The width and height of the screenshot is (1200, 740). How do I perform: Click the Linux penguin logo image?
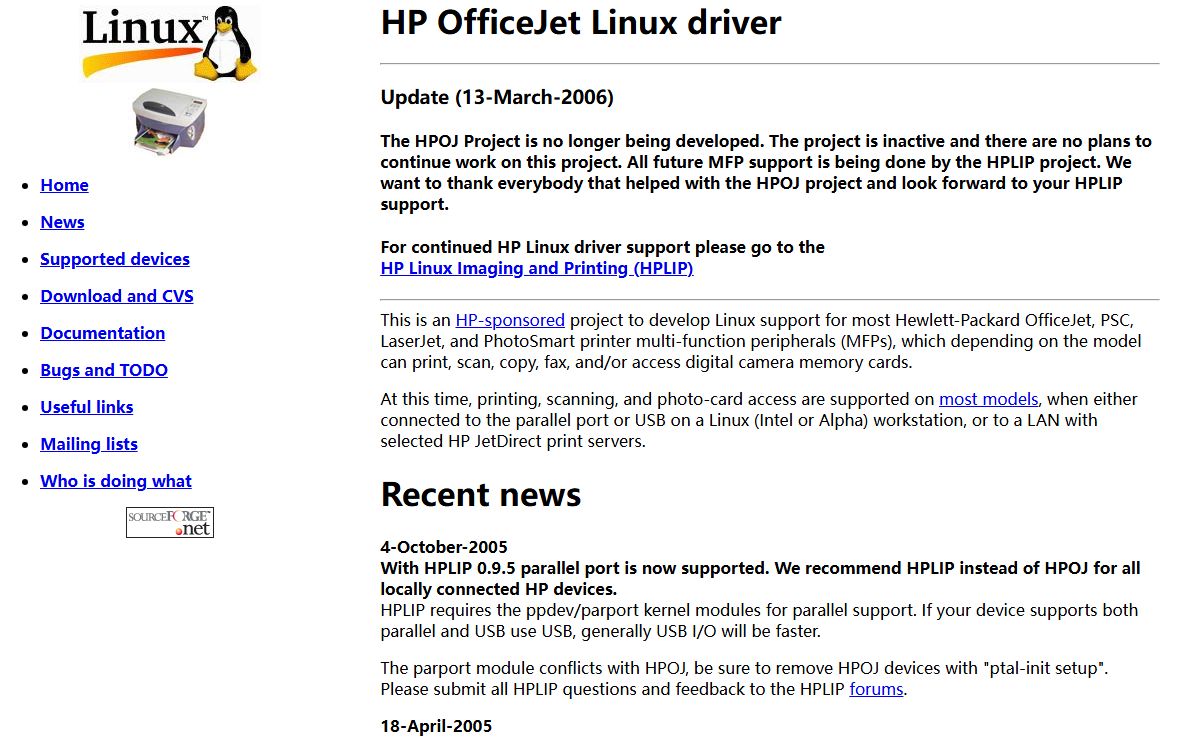(x=170, y=43)
